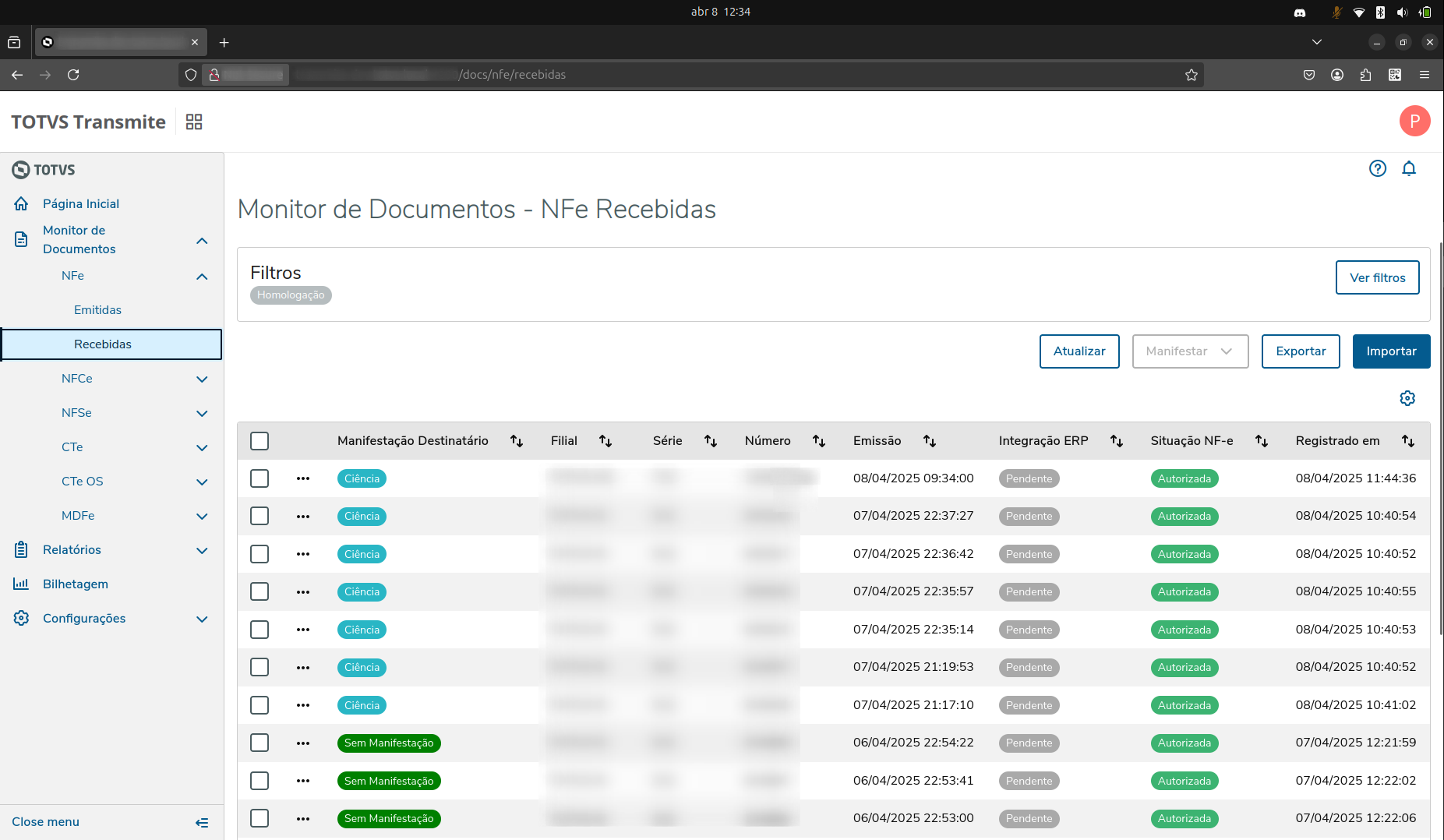Open the table column settings gear
The width and height of the screenshot is (1444, 840).
click(x=1407, y=398)
